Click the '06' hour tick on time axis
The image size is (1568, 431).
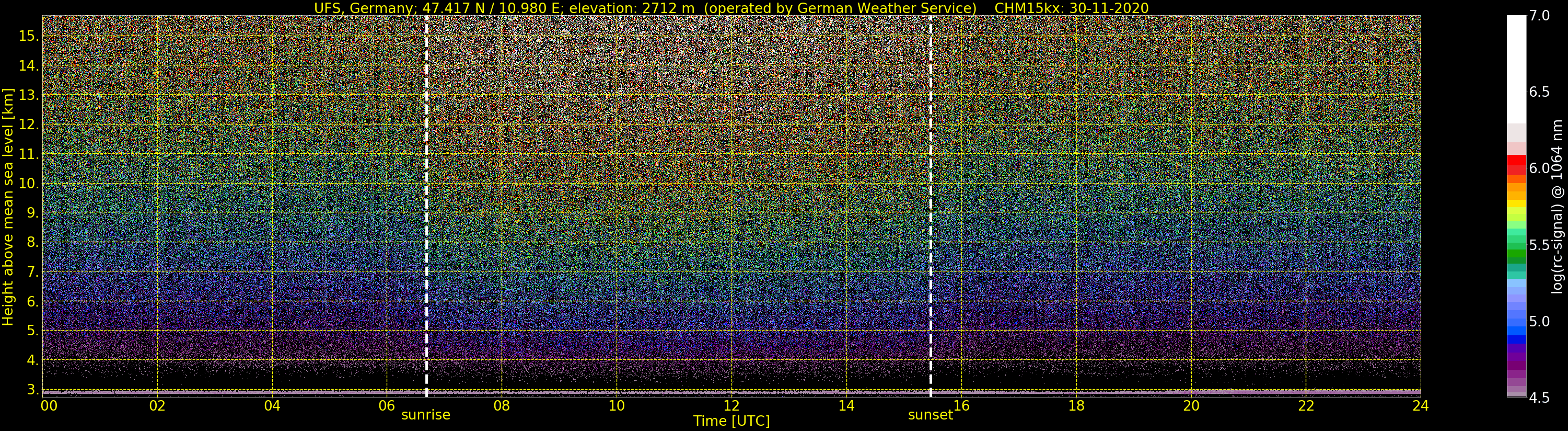(387, 405)
